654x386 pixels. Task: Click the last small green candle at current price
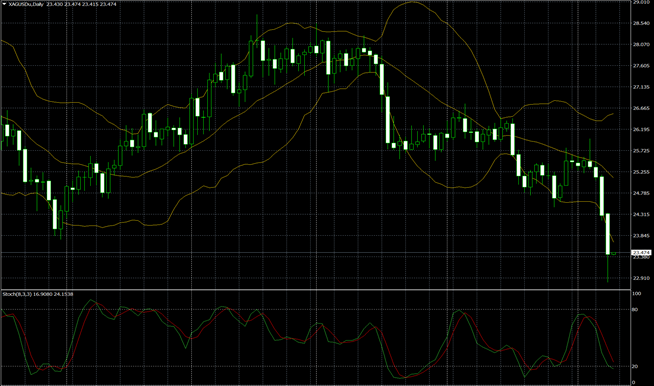pos(614,253)
